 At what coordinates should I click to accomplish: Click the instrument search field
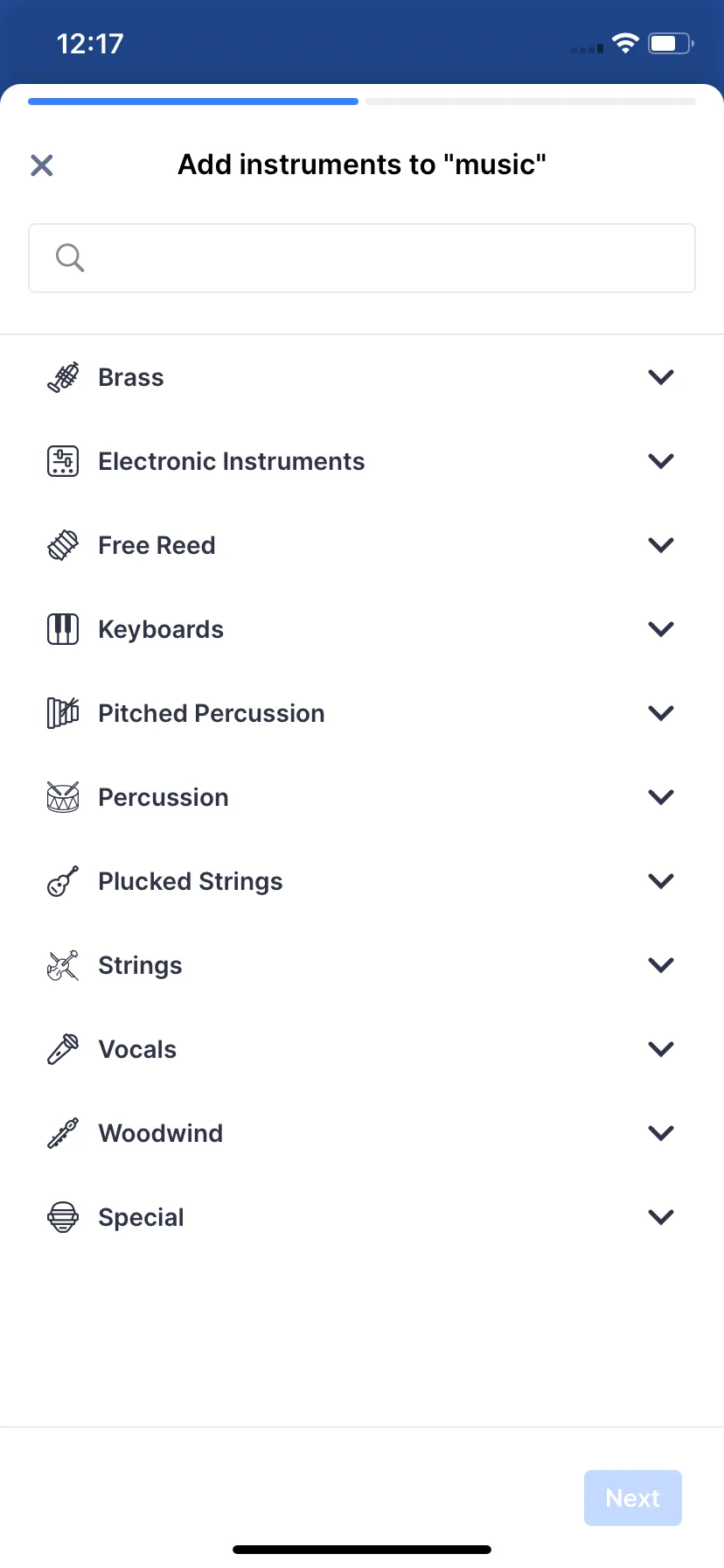point(362,258)
